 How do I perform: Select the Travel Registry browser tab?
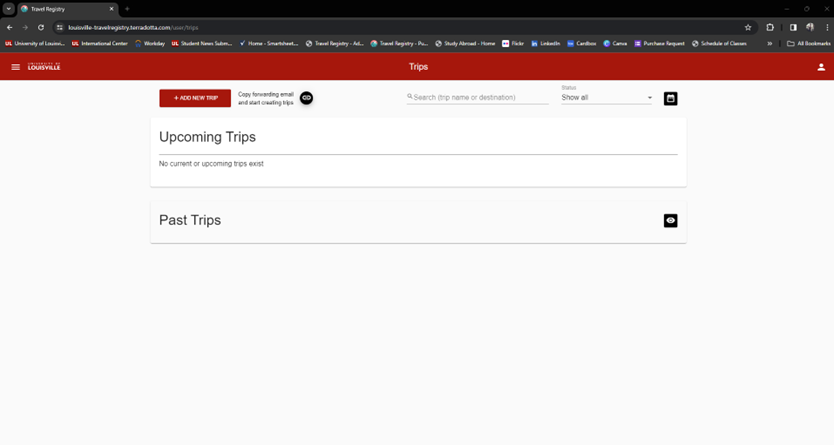coord(67,9)
